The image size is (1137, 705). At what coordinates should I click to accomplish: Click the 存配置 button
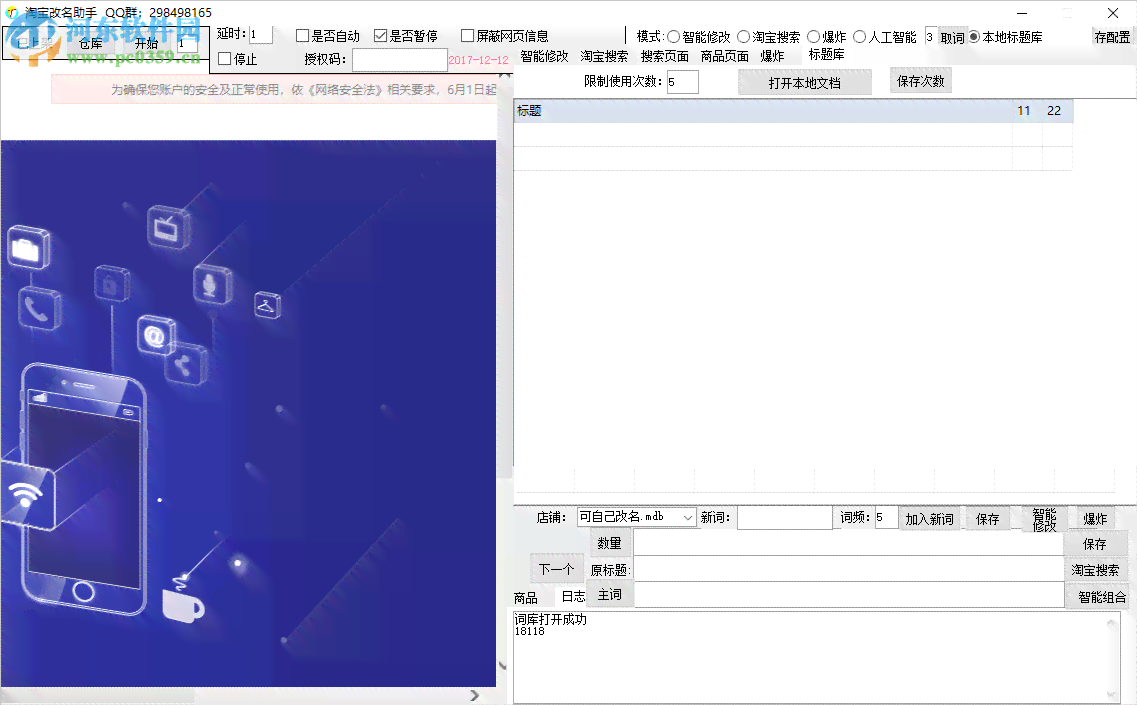(1112, 37)
